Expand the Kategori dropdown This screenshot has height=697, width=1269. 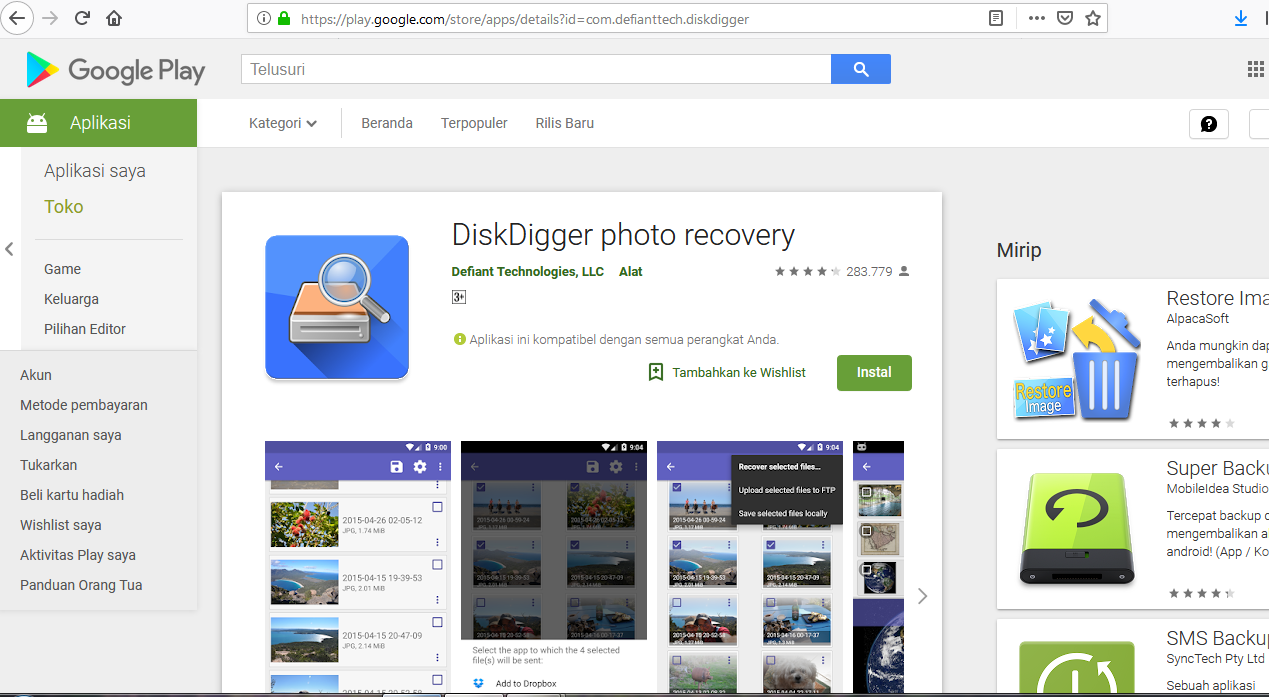point(283,123)
